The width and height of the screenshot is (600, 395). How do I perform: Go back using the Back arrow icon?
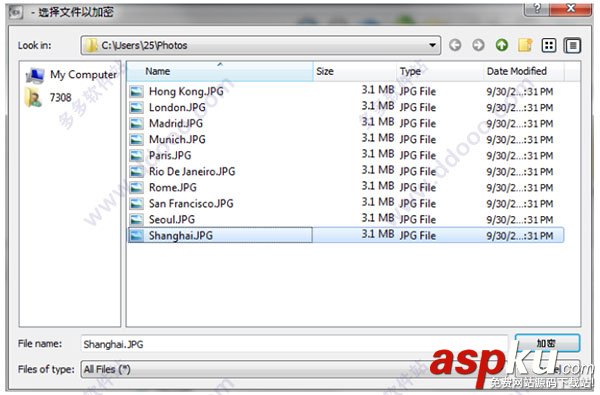455,45
